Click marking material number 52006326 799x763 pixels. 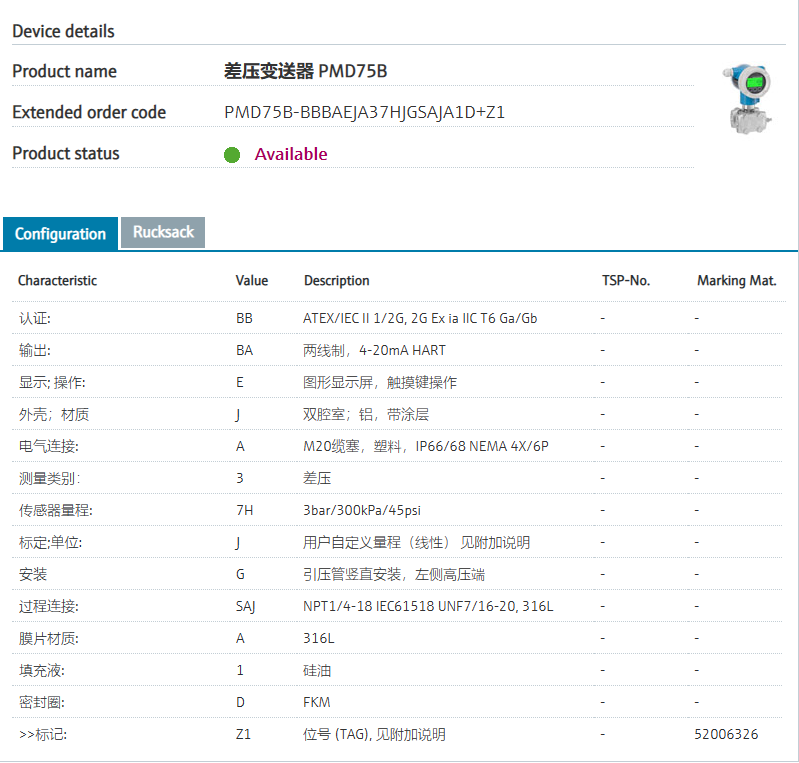click(726, 734)
